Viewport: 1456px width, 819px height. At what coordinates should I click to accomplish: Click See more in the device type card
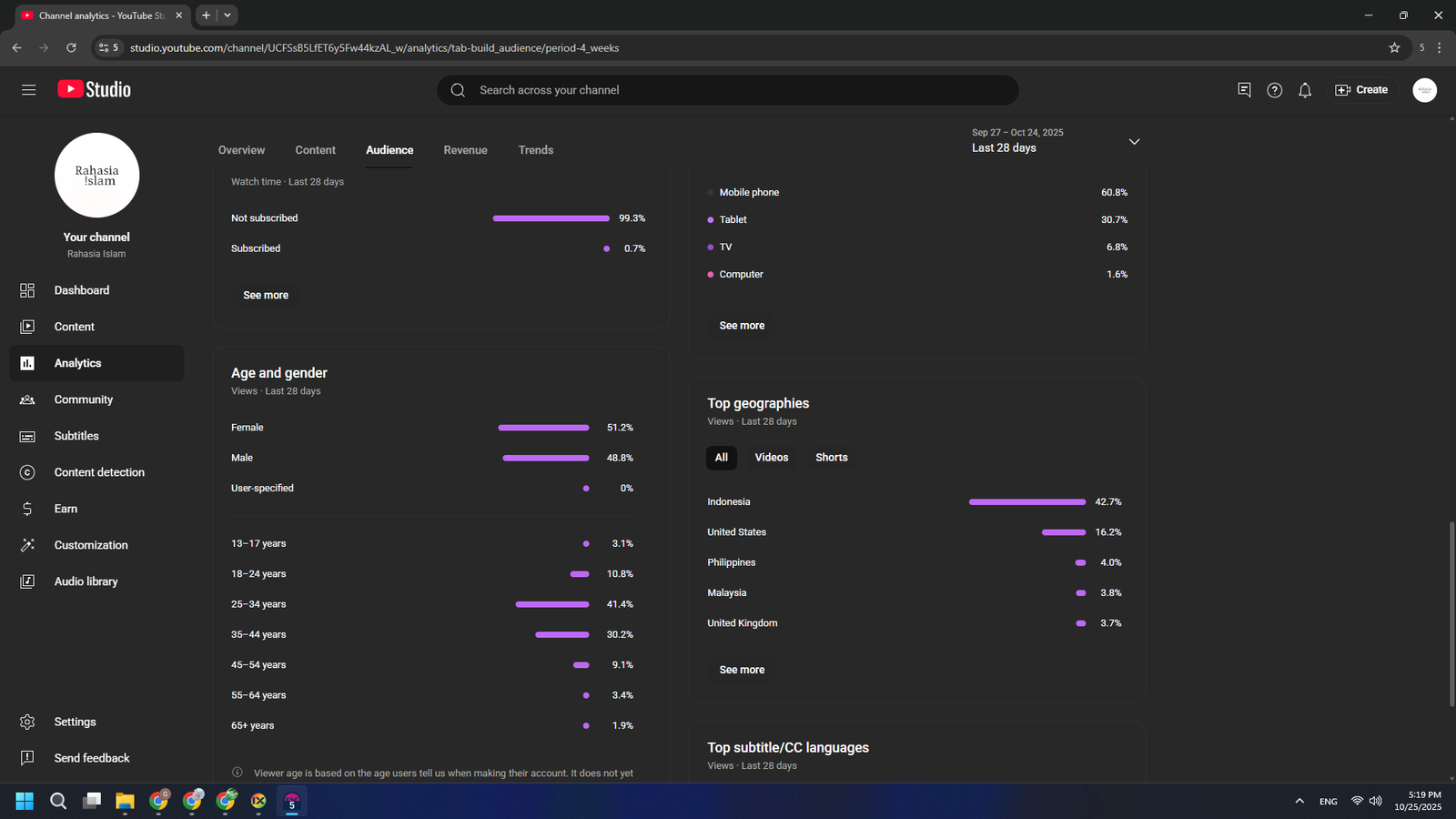742,325
